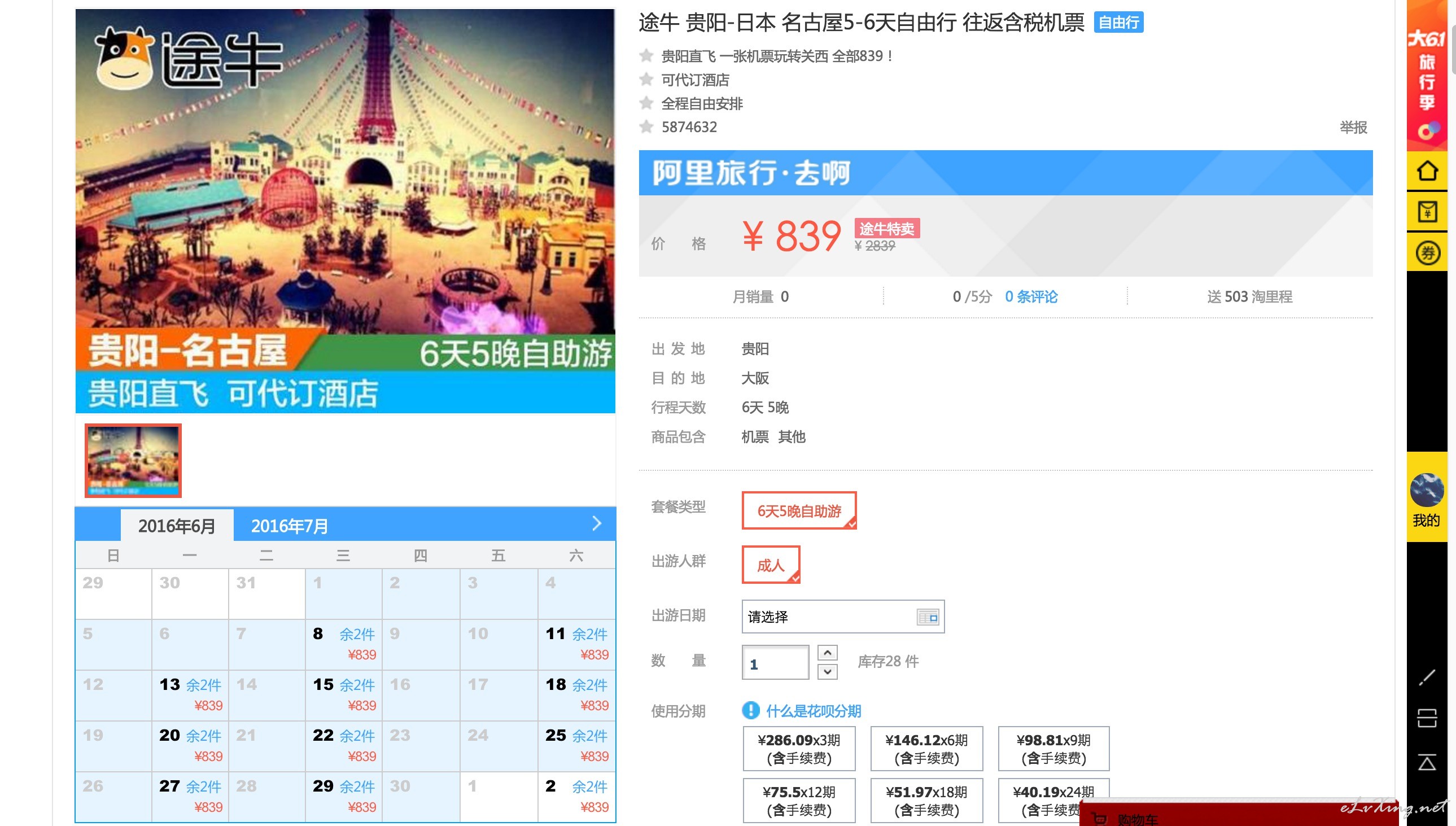1456x826 pixels.
Task: Pick June 8 in the calendar
Action: click(344, 644)
